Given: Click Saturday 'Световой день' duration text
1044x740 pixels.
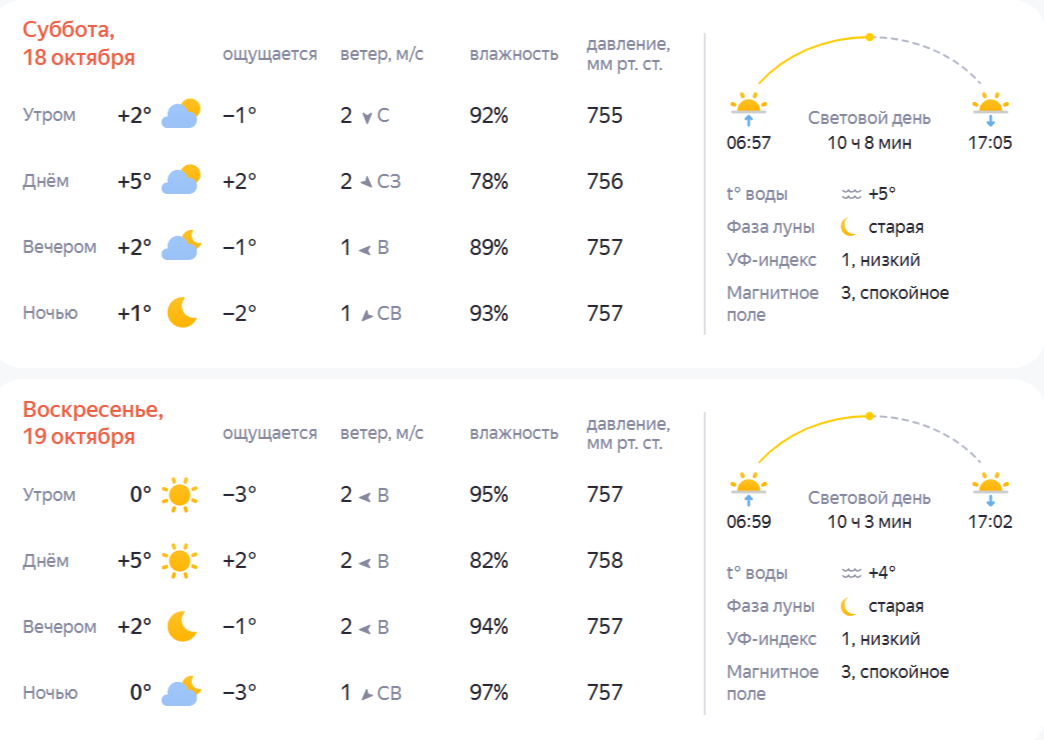Looking at the screenshot, I should tap(869, 142).
